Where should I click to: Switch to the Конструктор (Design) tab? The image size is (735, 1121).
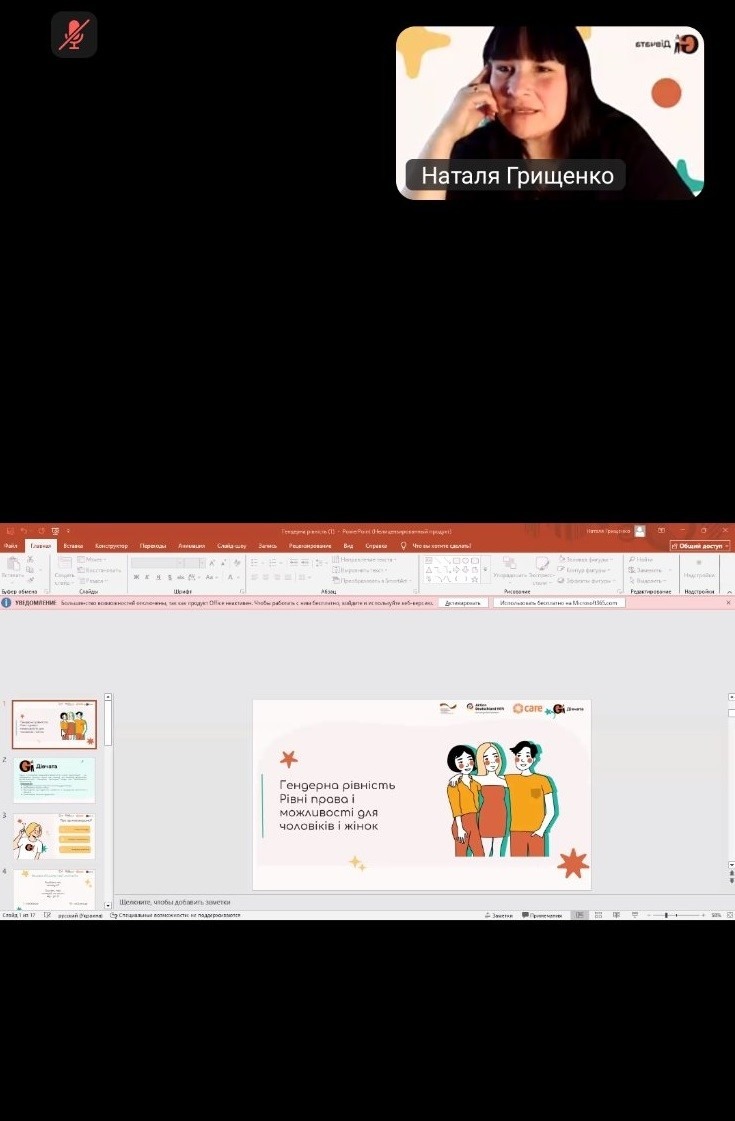[111, 546]
